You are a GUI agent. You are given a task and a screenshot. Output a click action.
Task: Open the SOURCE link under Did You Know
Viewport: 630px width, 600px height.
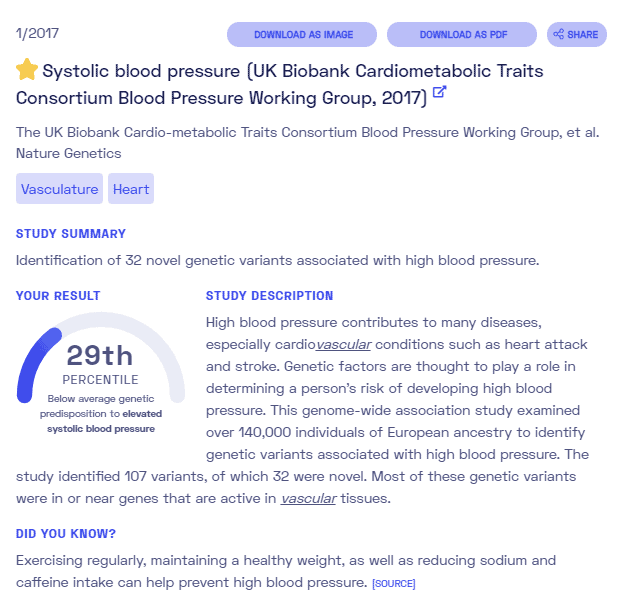point(394,584)
